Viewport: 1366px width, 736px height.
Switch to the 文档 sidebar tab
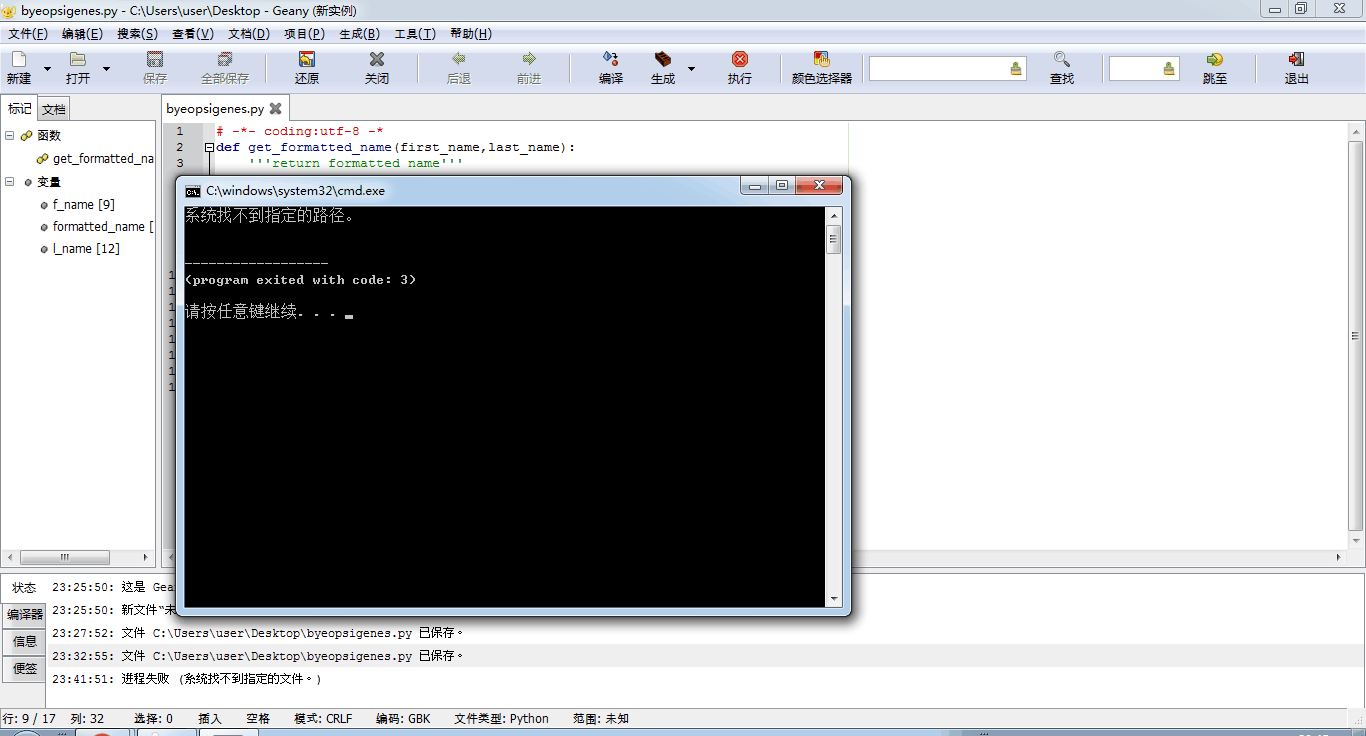54,109
